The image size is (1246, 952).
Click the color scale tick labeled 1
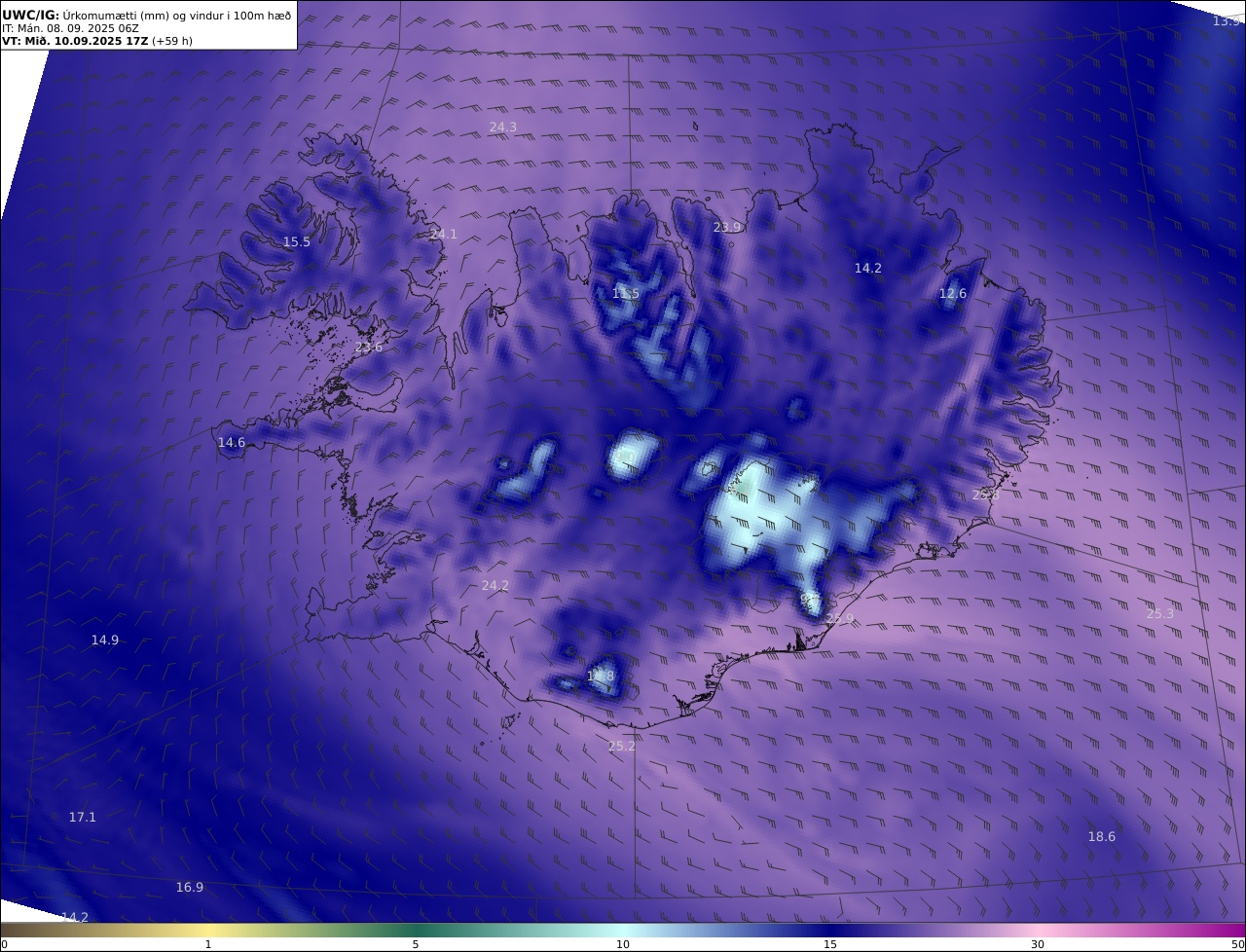click(x=208, y=944)
